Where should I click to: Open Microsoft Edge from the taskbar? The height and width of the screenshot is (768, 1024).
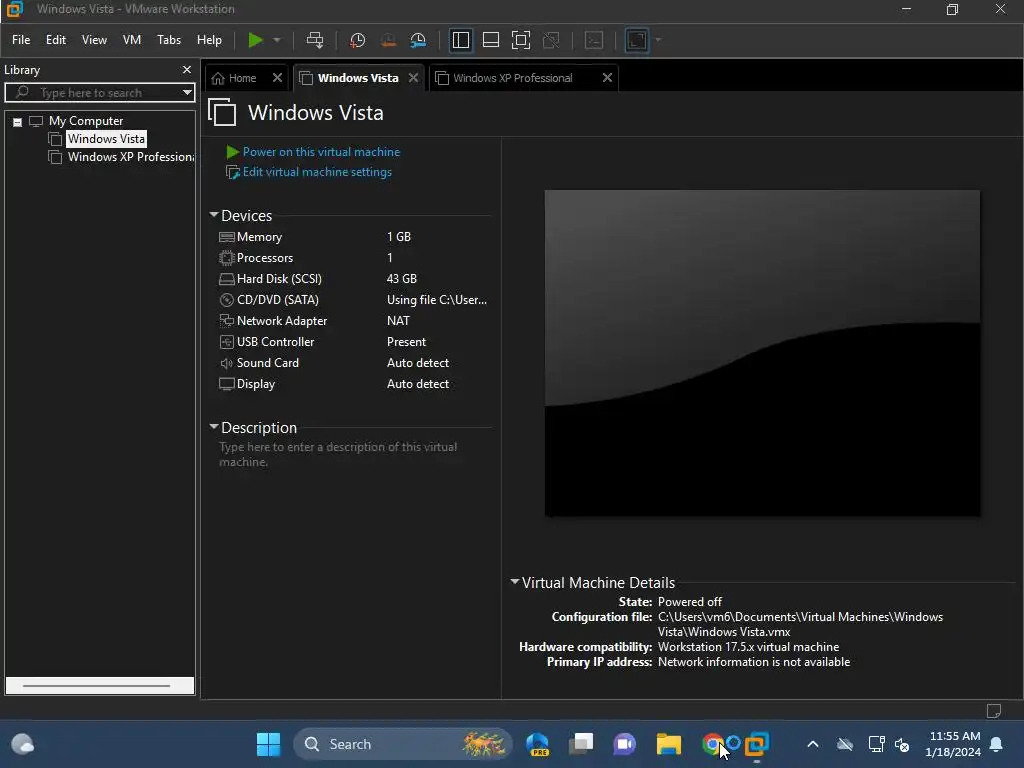click(x=537, y=744)
